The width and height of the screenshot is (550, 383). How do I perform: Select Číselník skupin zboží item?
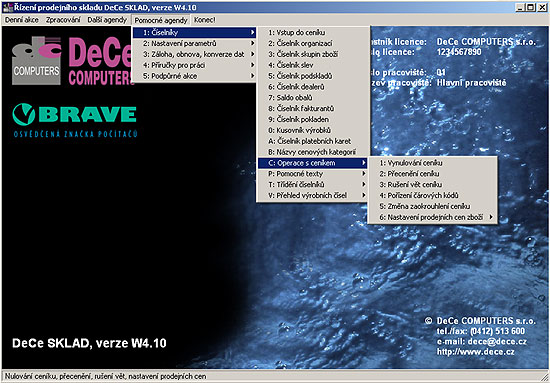coord(313,54)
